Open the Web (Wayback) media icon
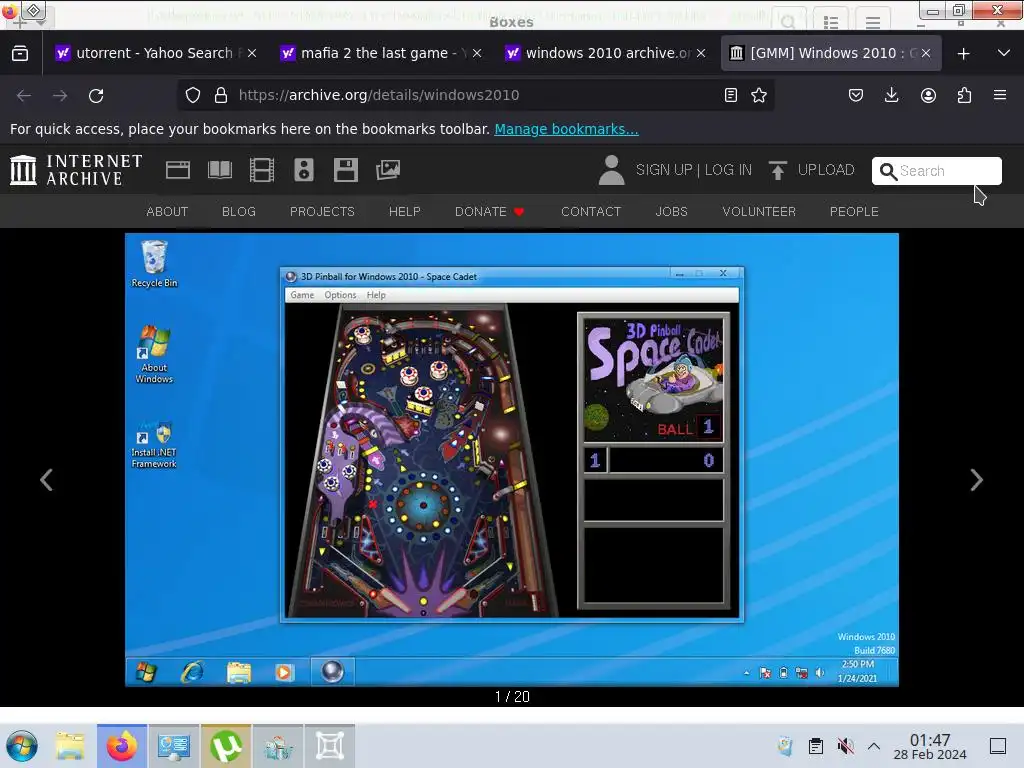 tap(178, 170)
